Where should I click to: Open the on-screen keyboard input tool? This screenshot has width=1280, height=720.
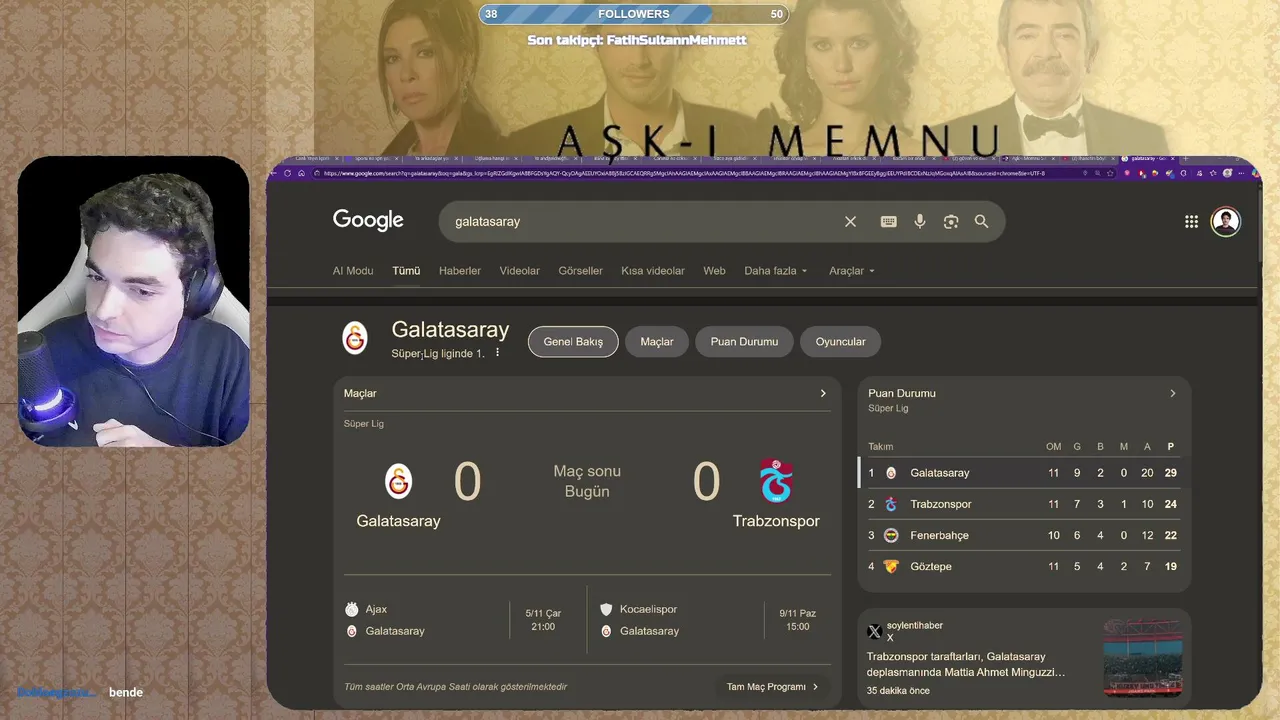click(888, 222)
